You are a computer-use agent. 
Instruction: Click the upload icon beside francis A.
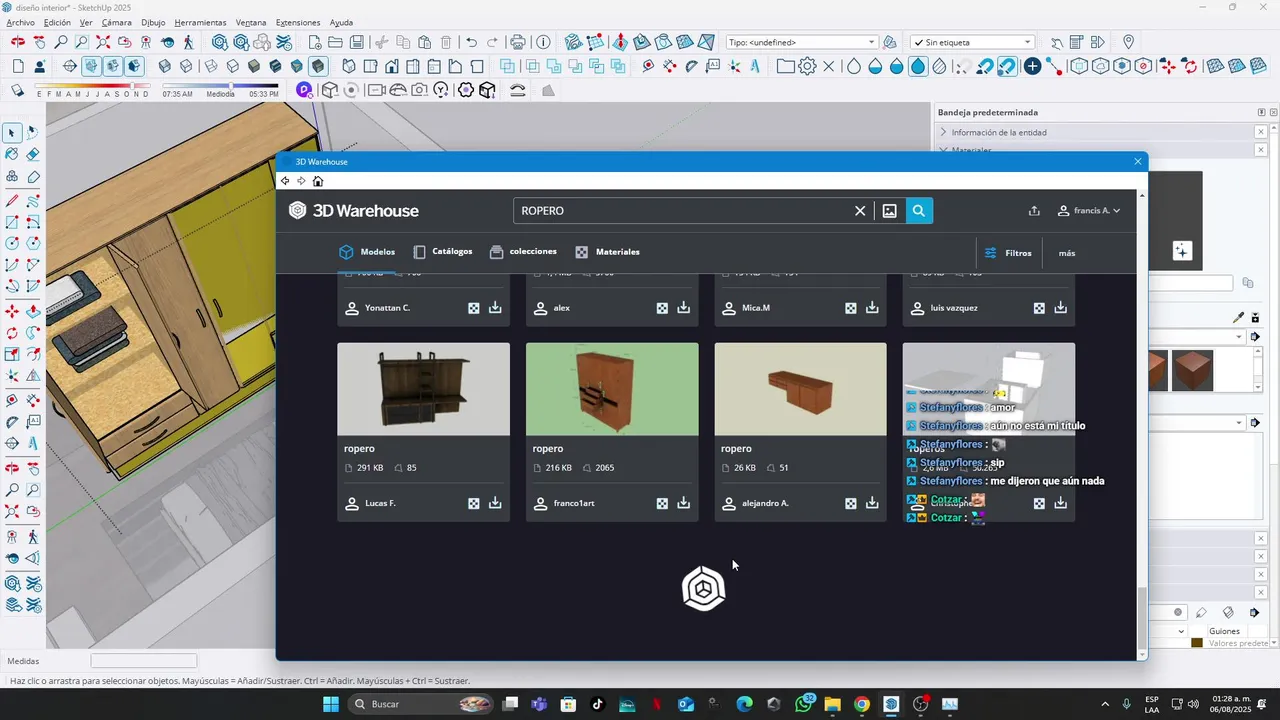pyautogui.click(x=1034, y=211)
